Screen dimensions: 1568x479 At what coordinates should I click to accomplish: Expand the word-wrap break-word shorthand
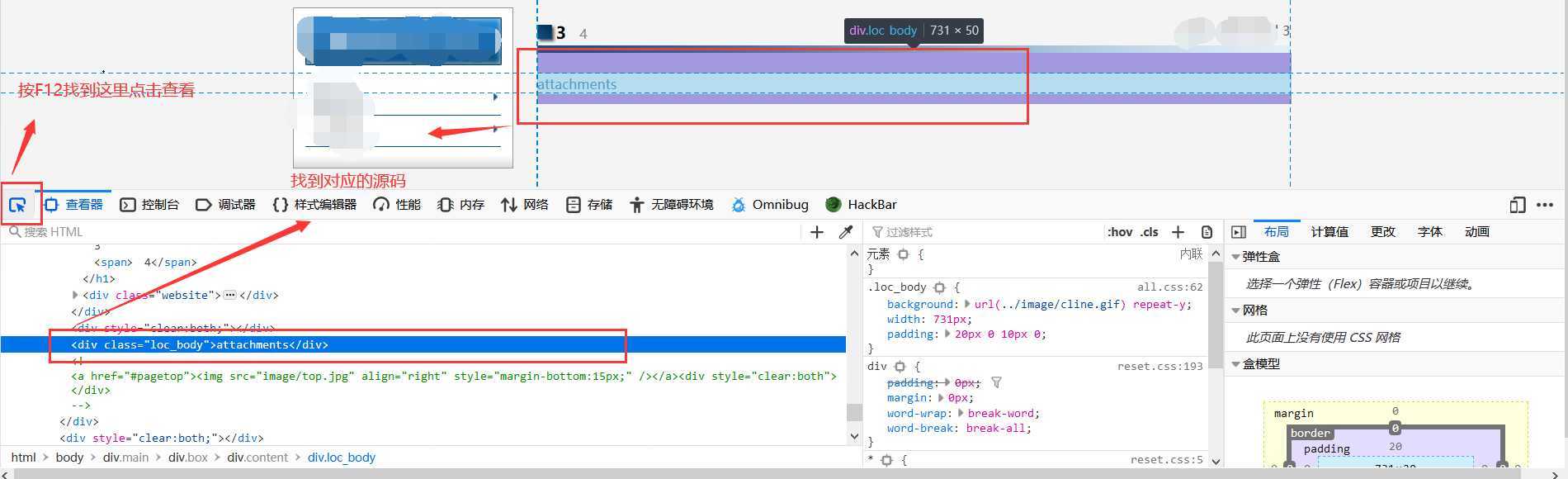coord(961,413)
